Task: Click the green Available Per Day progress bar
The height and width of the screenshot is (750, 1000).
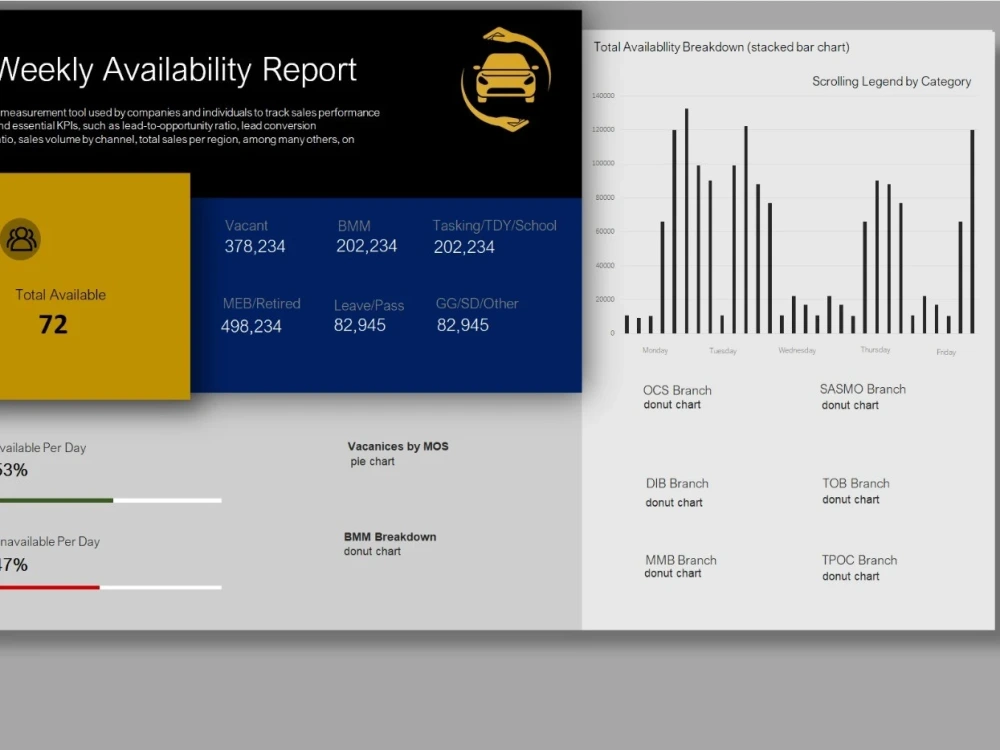Action: 57,500
